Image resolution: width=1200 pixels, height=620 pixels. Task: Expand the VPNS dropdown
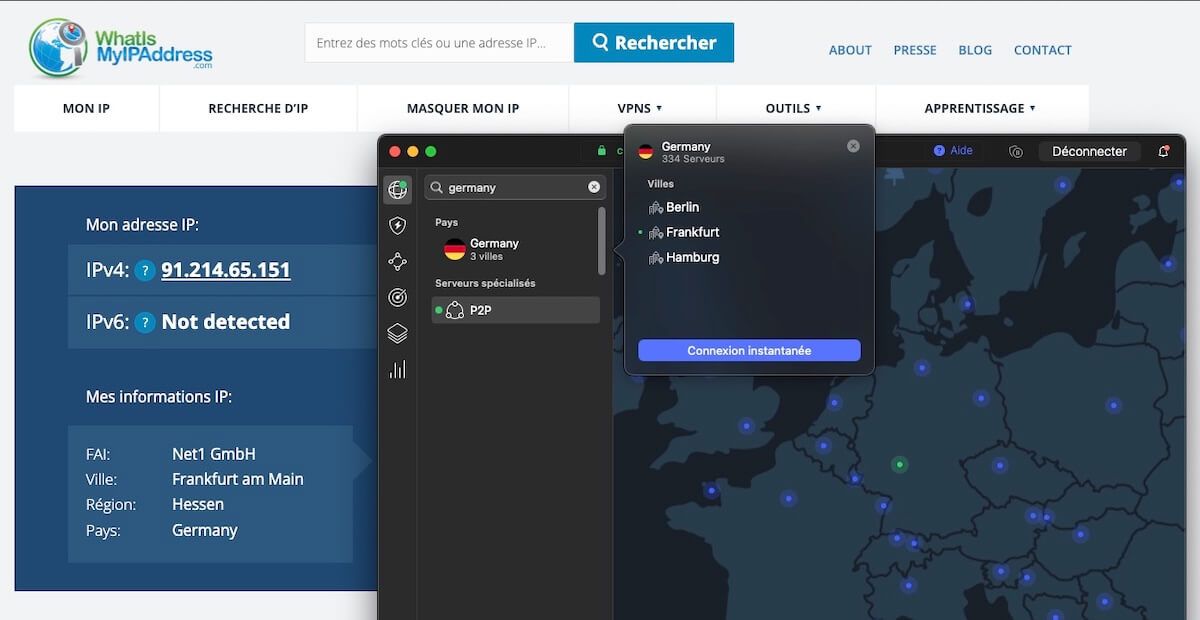(x=641, y=108)
